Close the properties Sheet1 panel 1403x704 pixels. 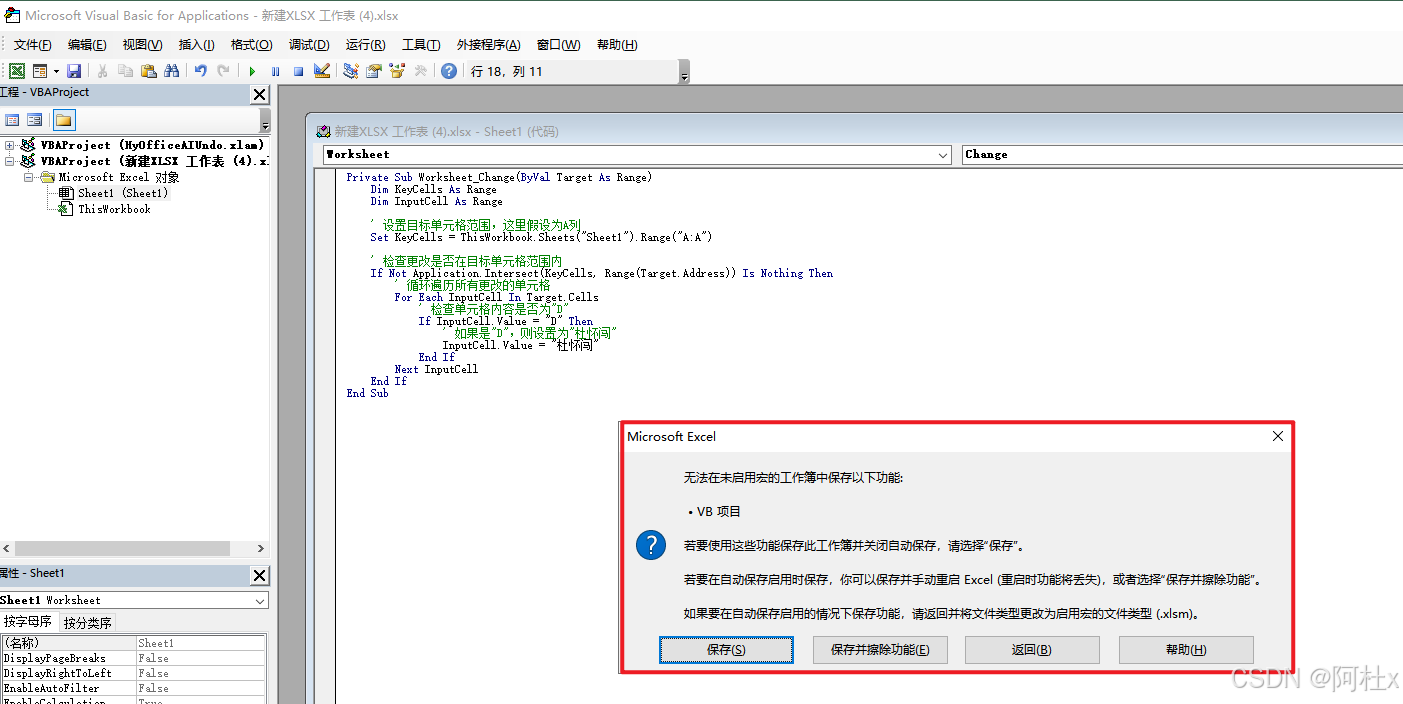click(x=259, y=575)
